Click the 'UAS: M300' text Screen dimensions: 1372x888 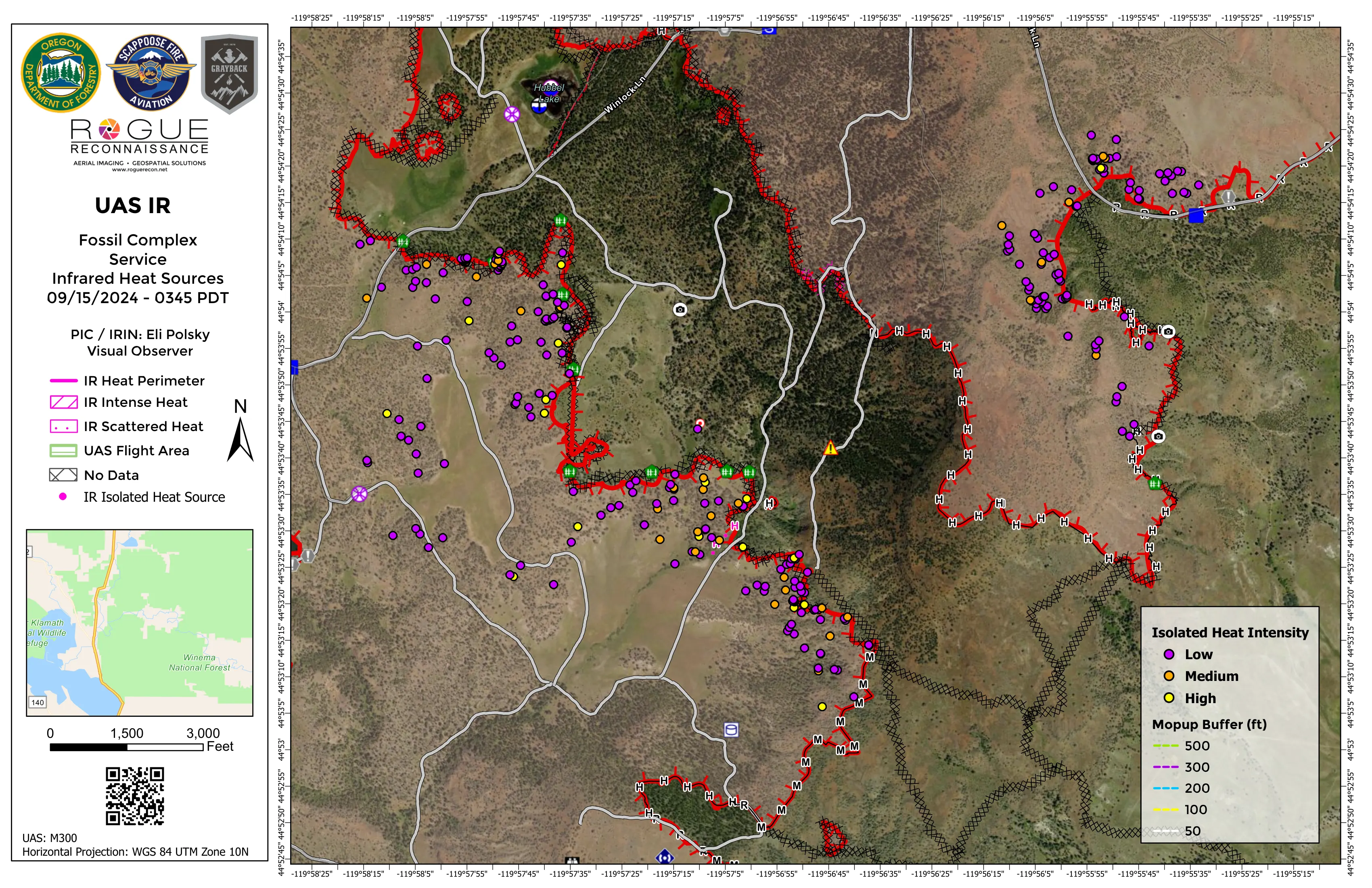50,838
